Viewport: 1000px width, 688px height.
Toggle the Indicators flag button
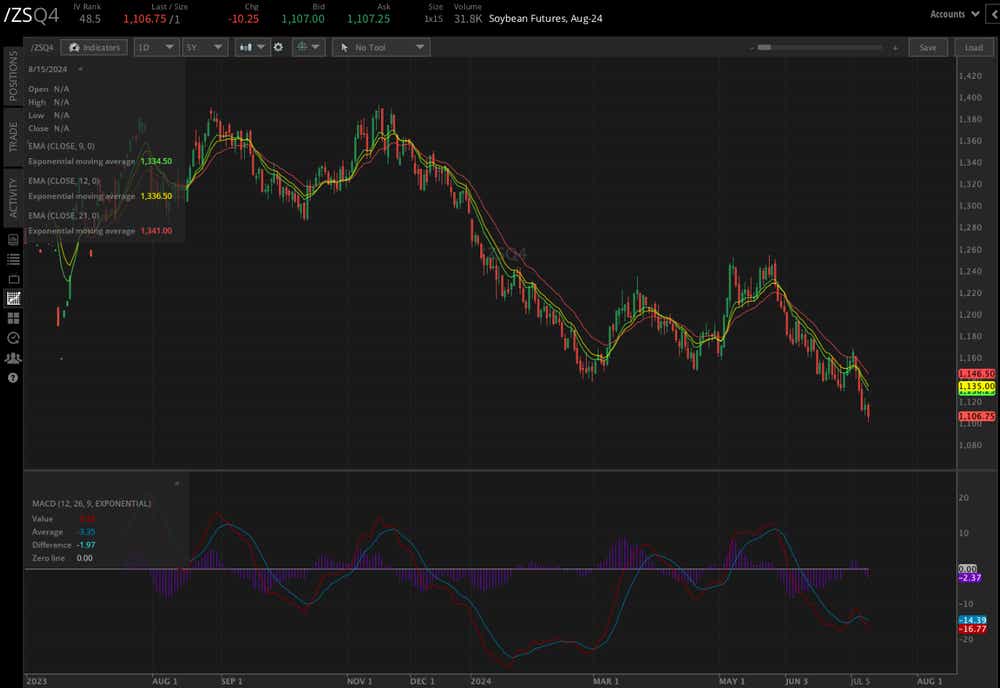pos(94,47)
